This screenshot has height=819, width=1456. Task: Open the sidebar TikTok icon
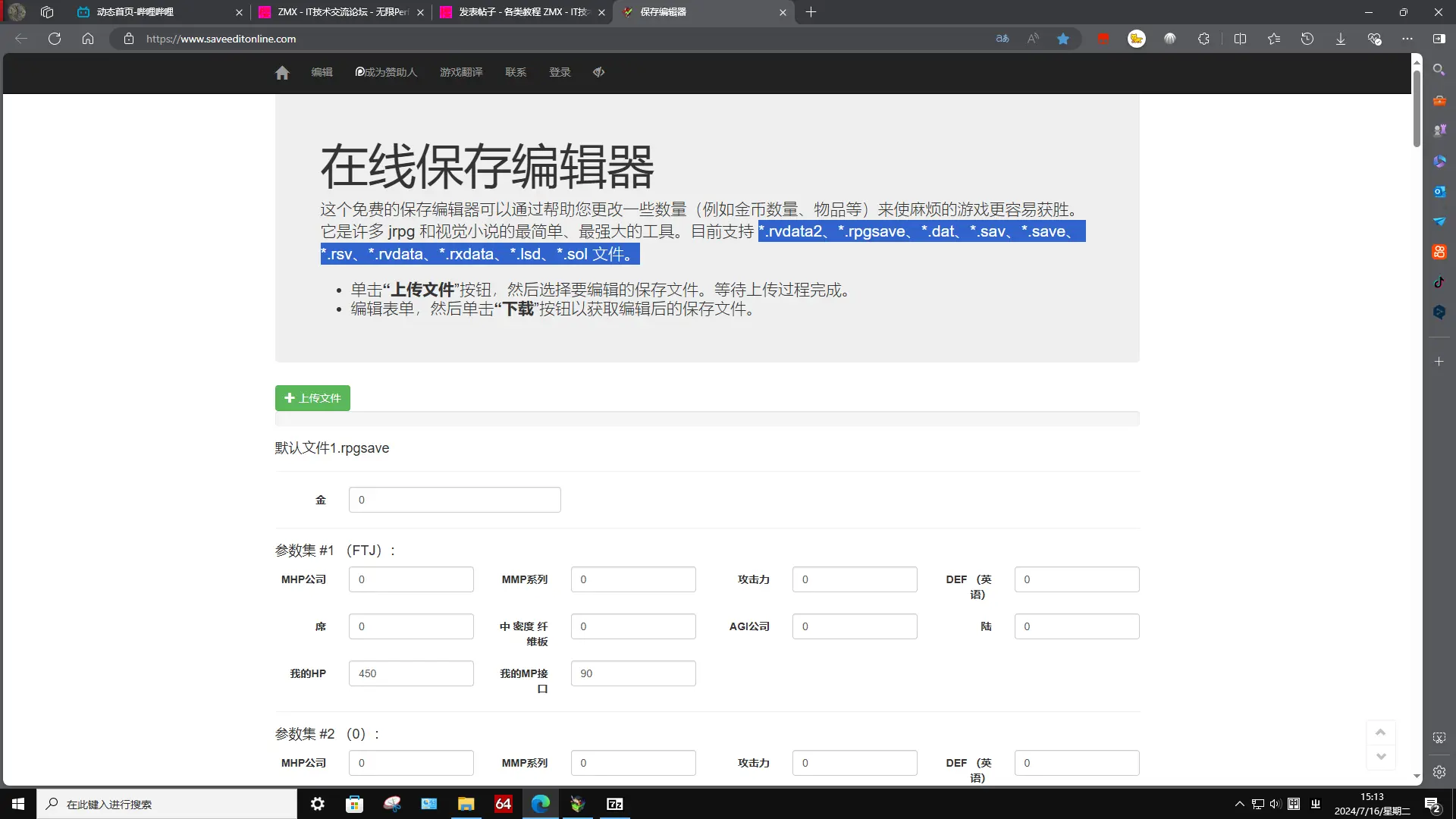pyautogui.click(x=1439, y=282)
